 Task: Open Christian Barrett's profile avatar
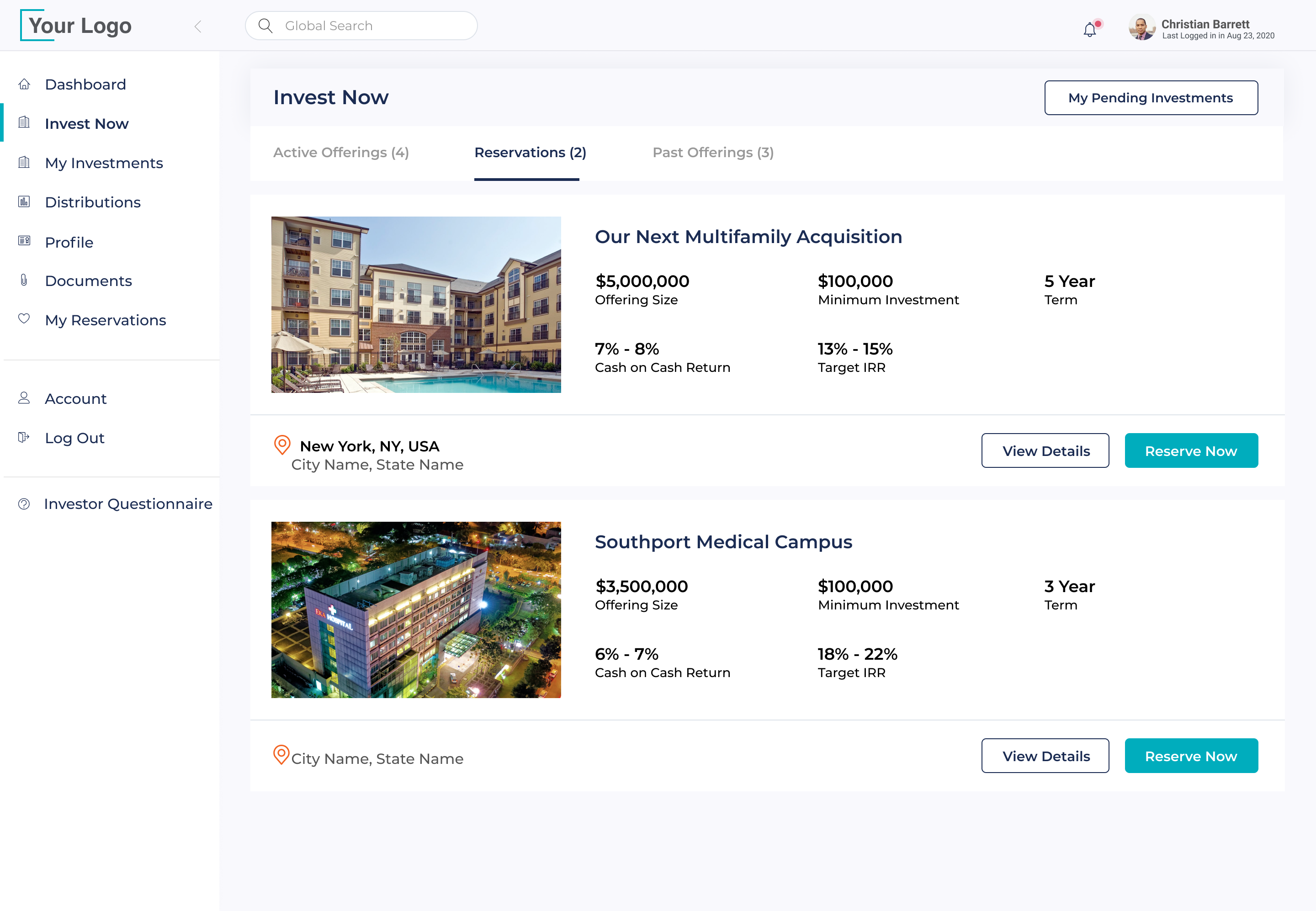(x=1141, y=27)
